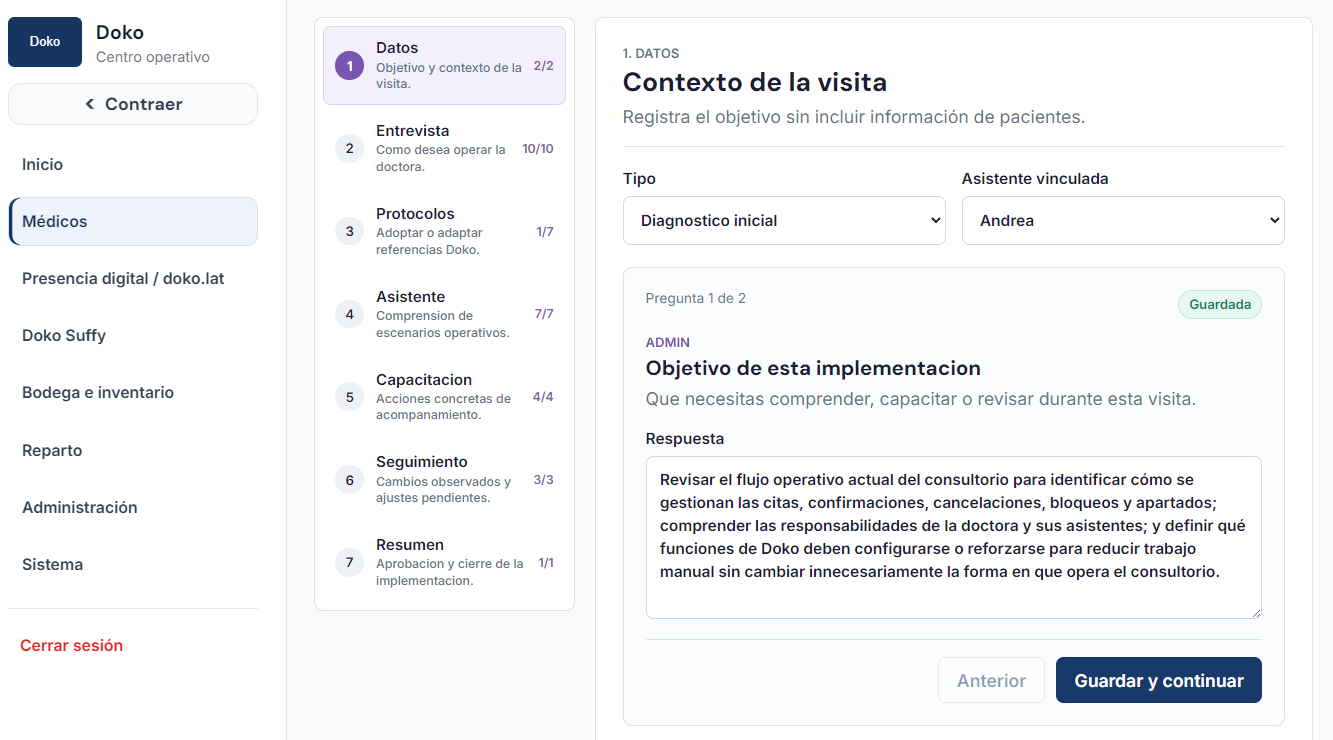Click the Anterior button

[x=991, y=680]
